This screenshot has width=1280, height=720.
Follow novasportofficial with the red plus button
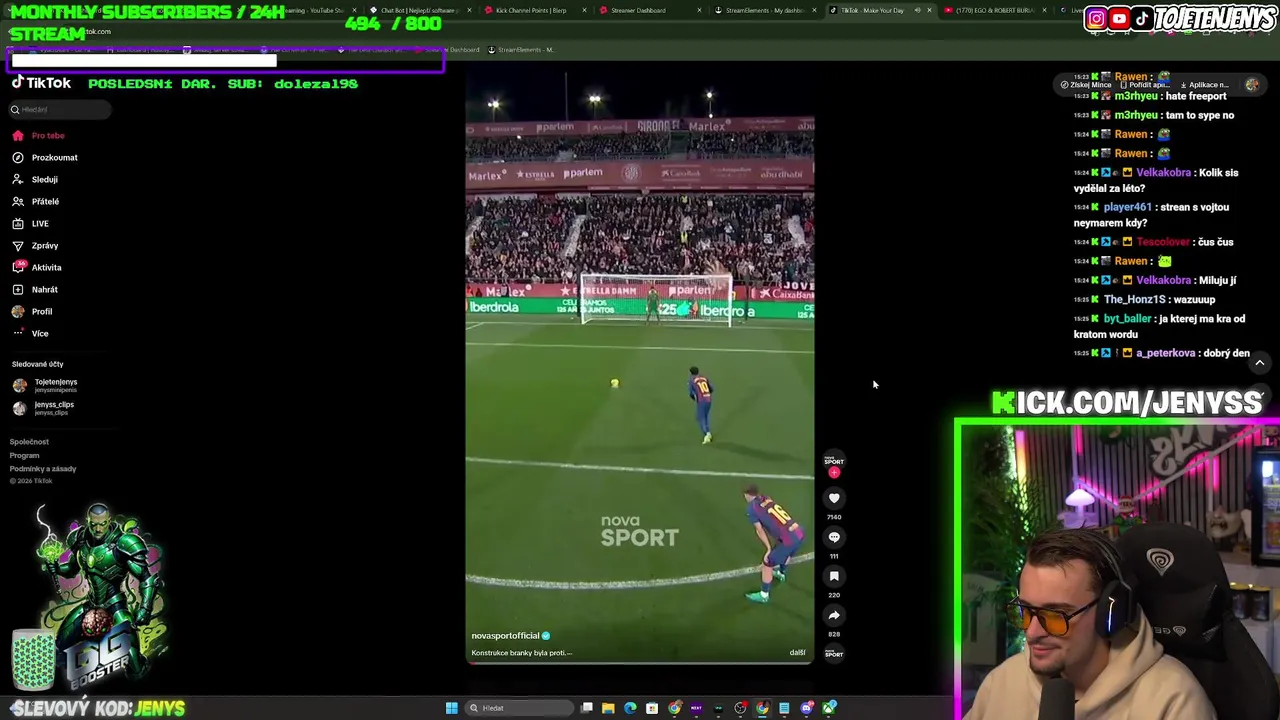point(834,473)
